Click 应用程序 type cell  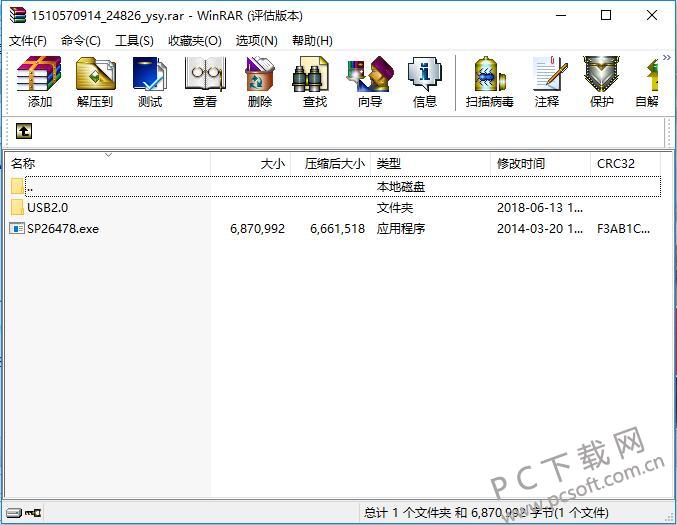click(401, 228)
